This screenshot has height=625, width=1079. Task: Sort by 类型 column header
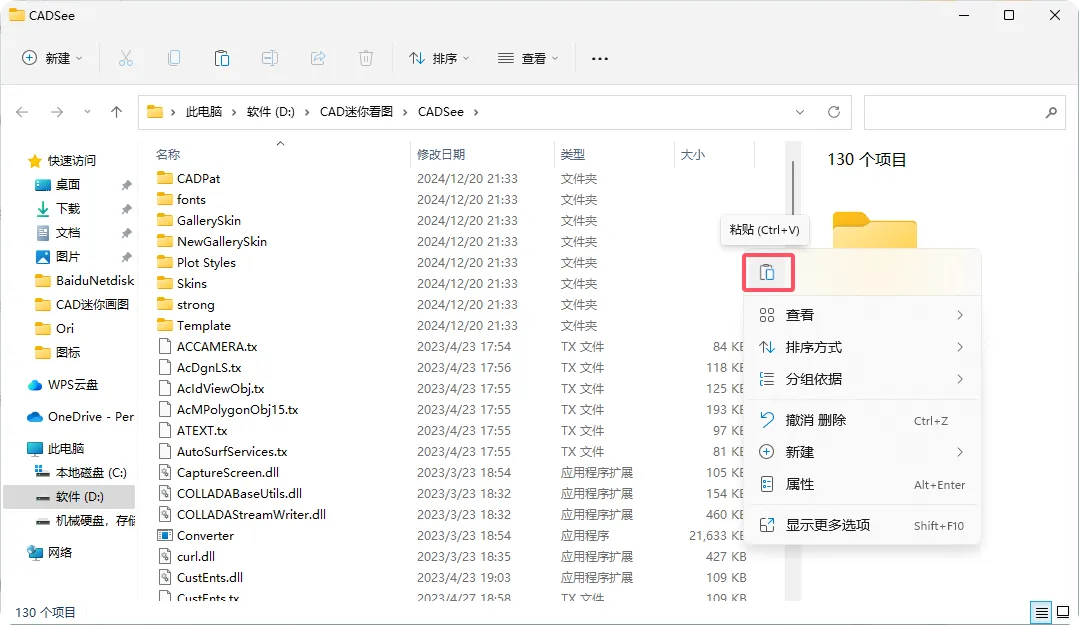573,155
